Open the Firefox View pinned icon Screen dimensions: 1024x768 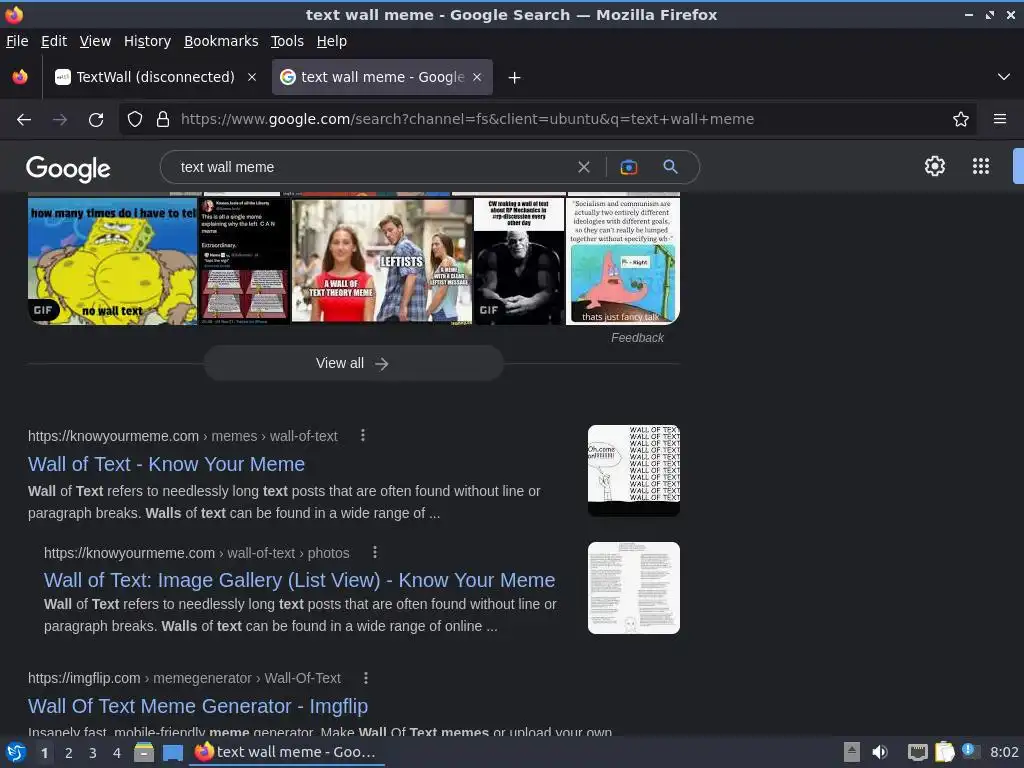(20, 77)
